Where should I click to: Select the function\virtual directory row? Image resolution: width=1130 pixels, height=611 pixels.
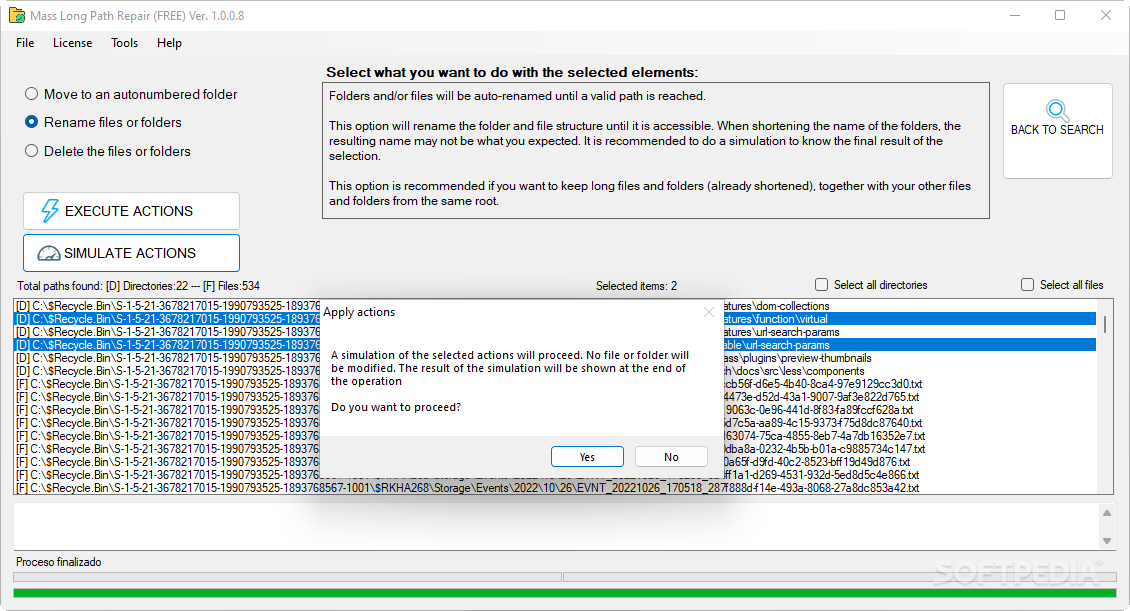click(x=556, y=319)
